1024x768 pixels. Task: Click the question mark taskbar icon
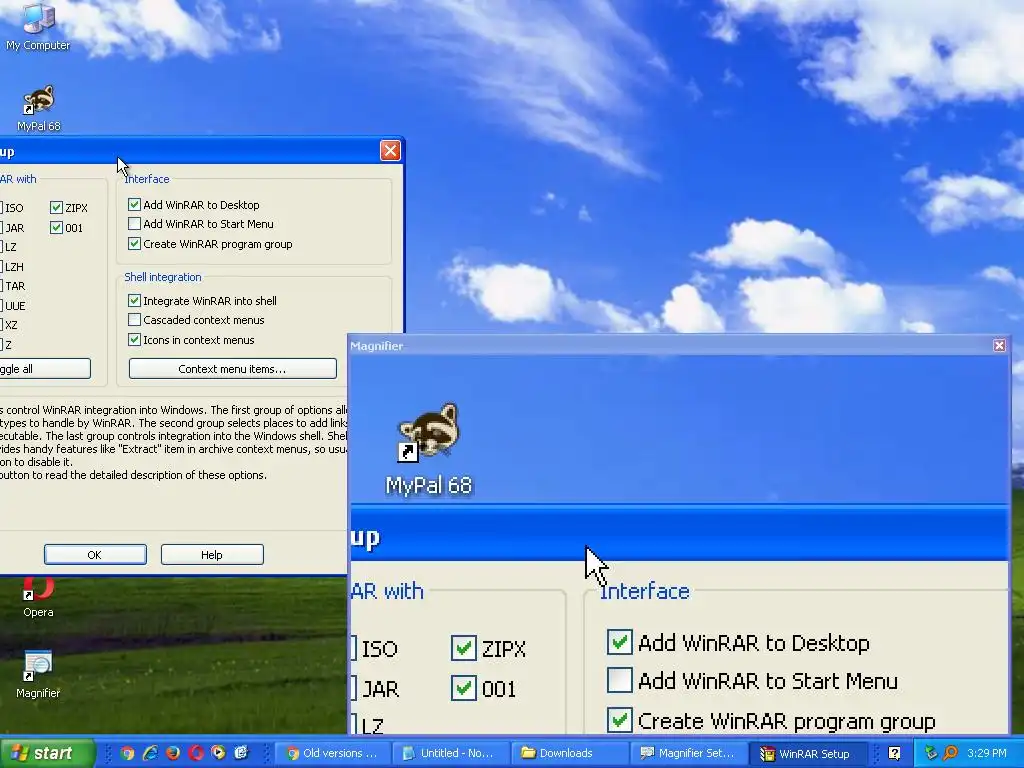coord(894,753)
